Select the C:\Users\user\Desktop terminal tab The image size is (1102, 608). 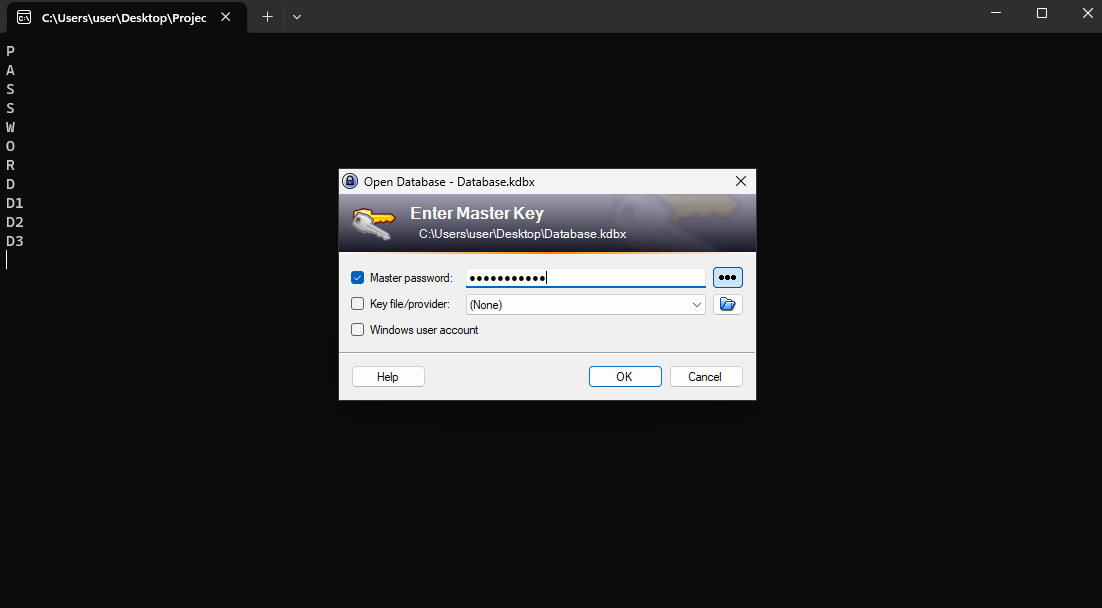[123, 18]
